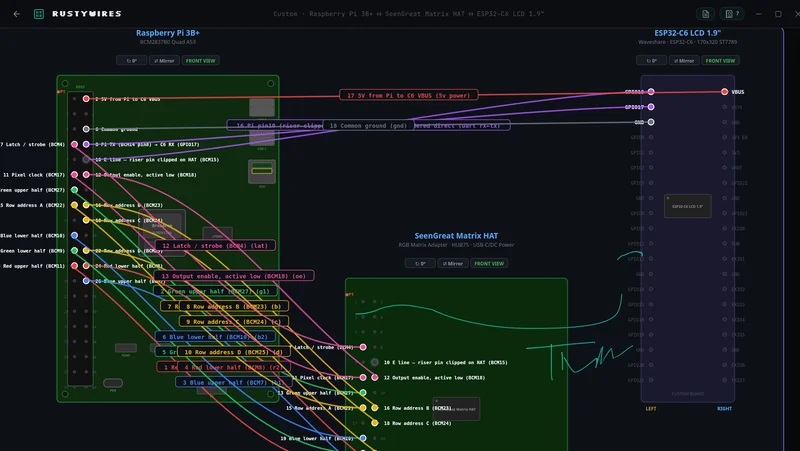This screenshot has width=800, height=451.
Task: Switch ESP32-C6 LCD Front View button
Action: [720, 60]
